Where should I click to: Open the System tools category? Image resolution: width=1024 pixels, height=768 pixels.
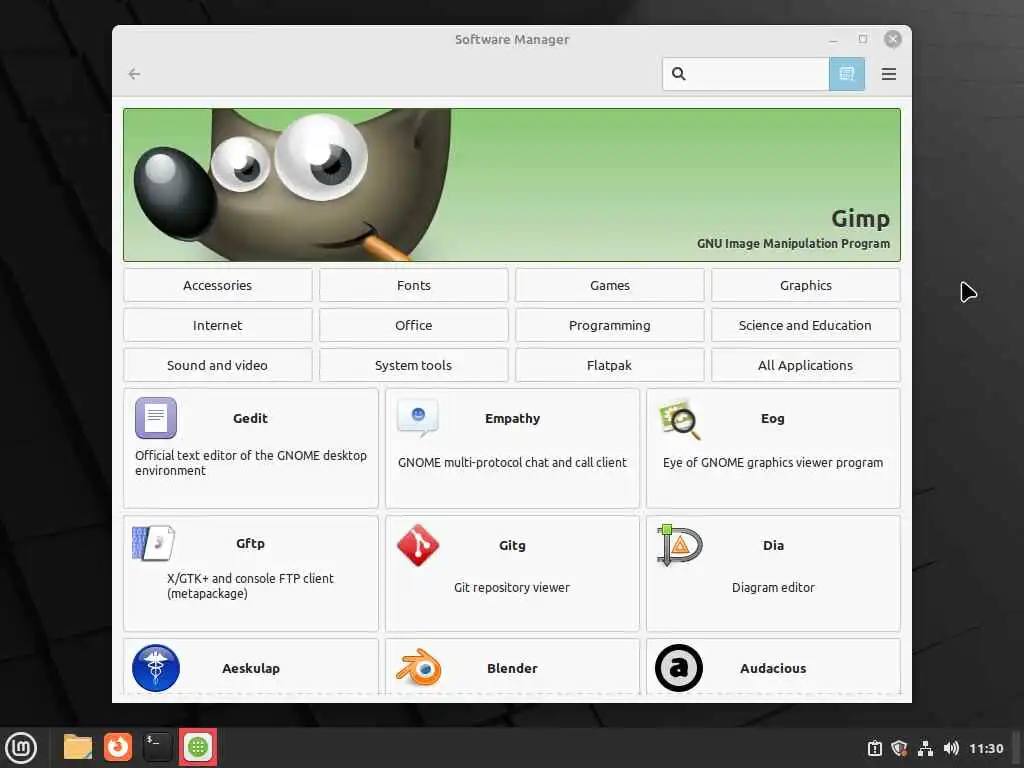point(413,365)
